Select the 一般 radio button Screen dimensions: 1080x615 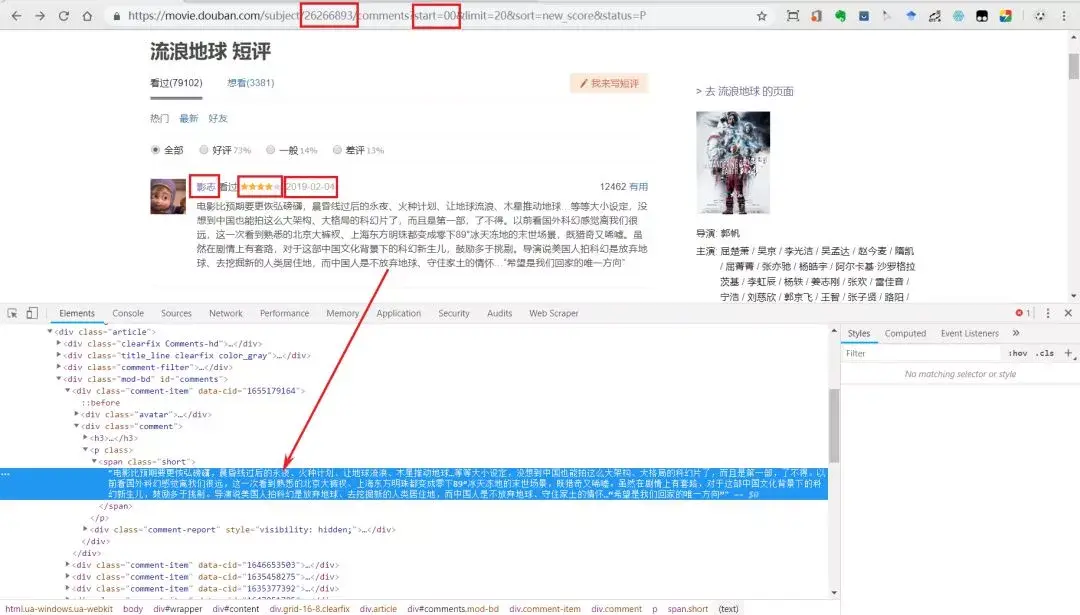point(271,149)
